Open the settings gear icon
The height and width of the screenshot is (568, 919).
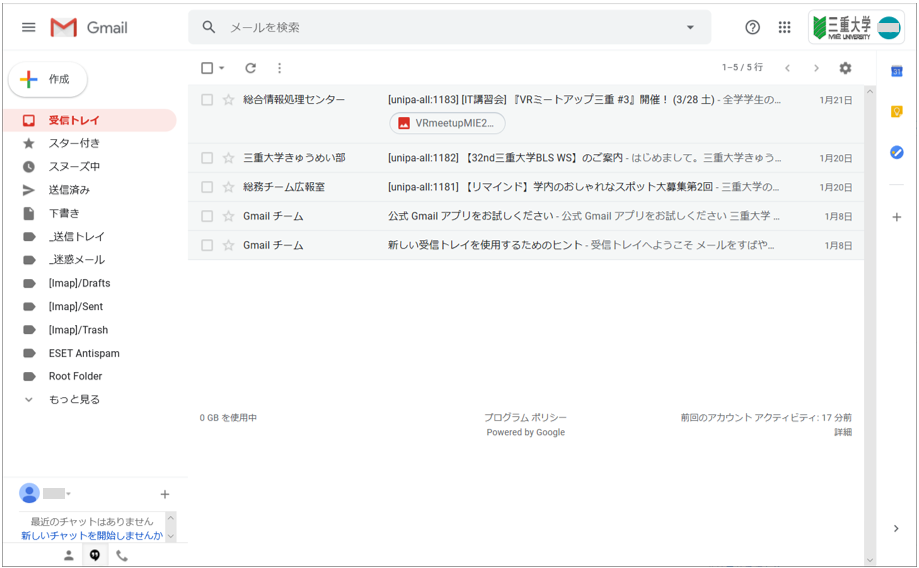[x=845, y=68]
